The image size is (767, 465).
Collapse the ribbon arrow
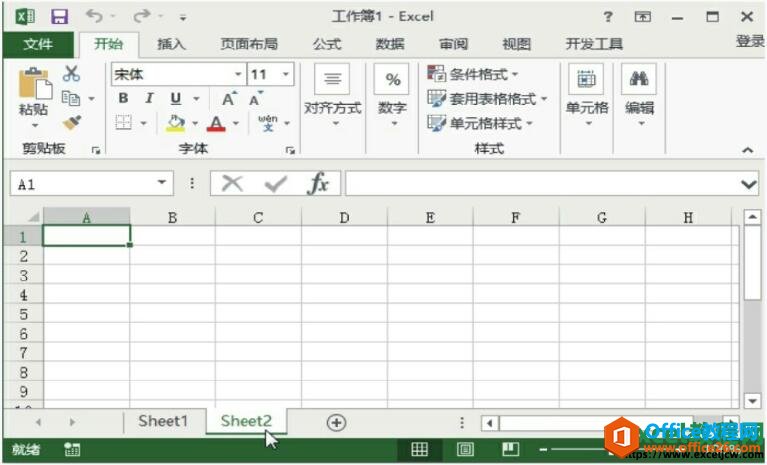(747, 150)
